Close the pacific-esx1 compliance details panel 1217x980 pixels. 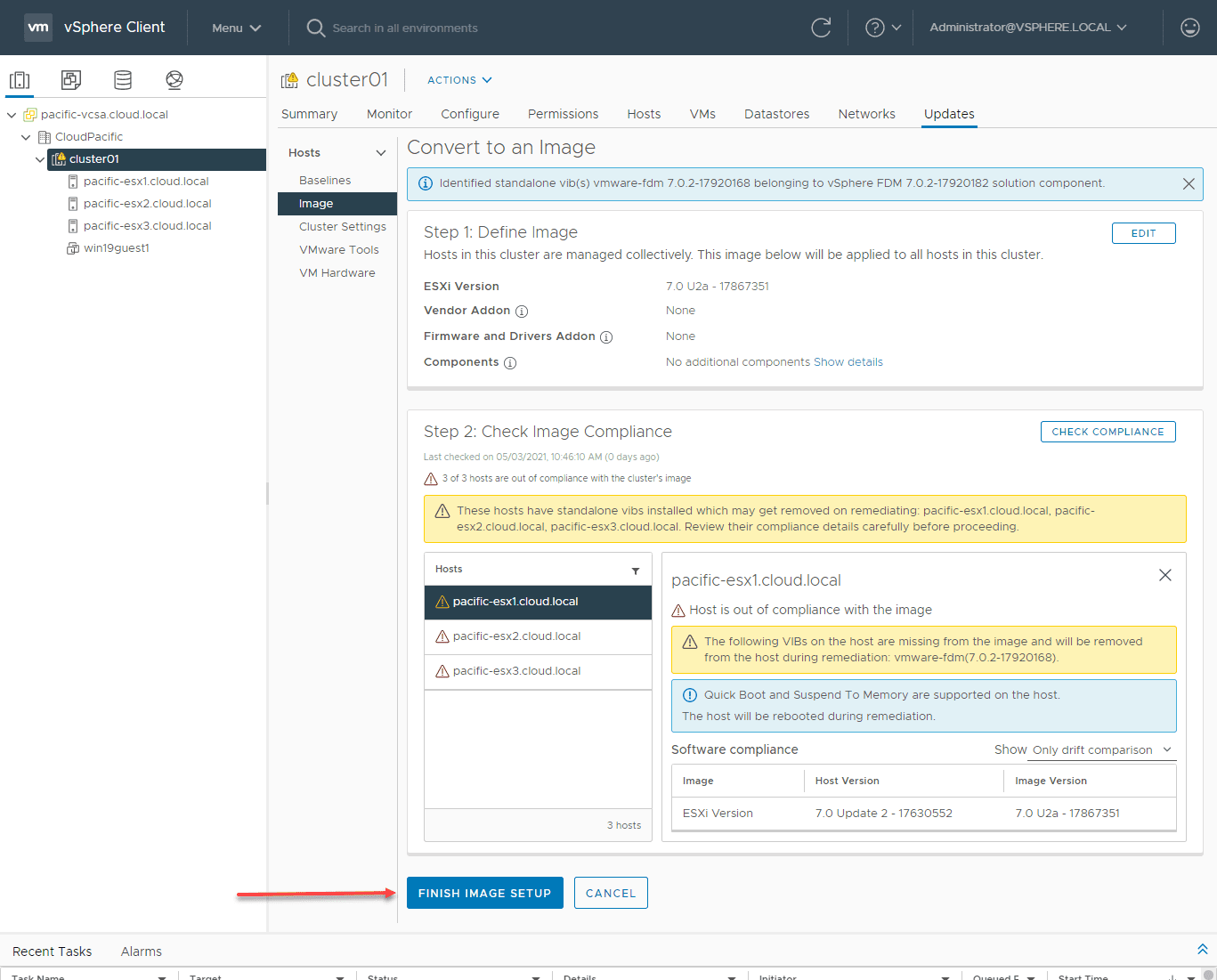[x=1164, y=576]
